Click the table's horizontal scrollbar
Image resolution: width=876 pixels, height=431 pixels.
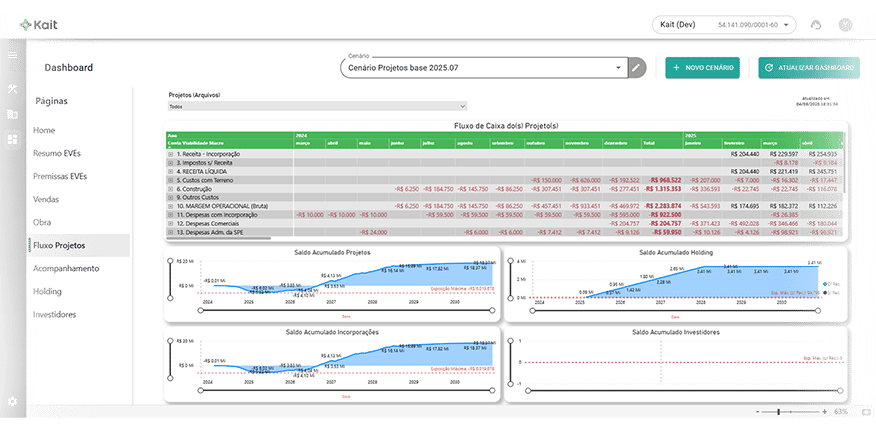[218, 238]
